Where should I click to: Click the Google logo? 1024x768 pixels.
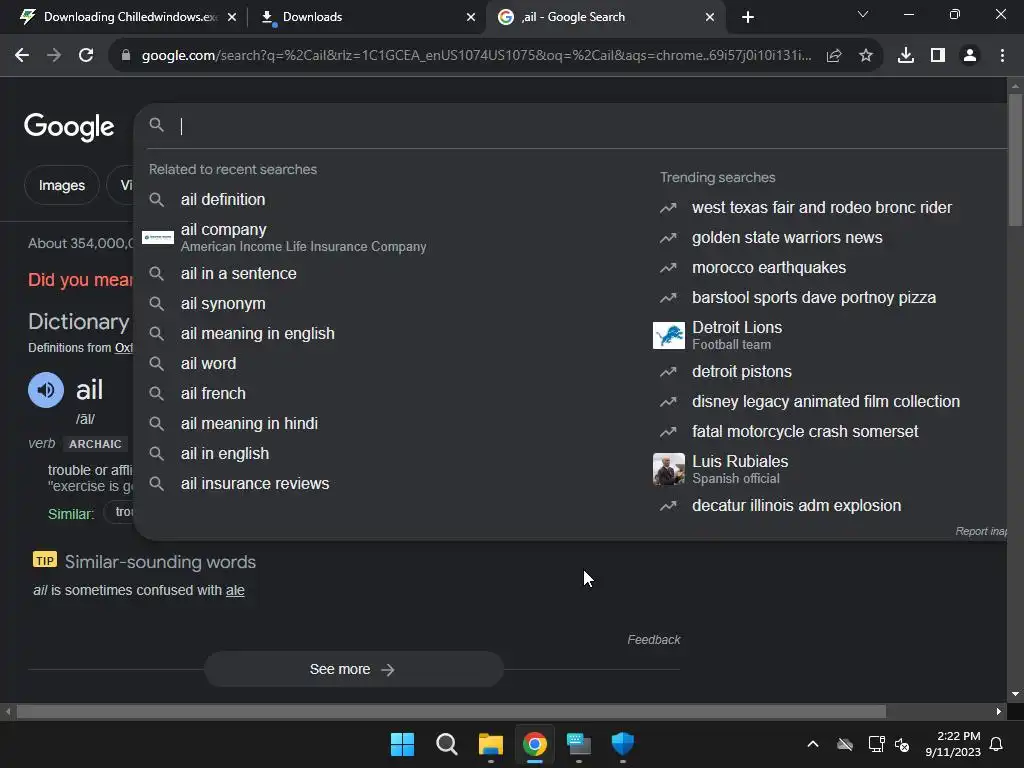tap(69, 126)
